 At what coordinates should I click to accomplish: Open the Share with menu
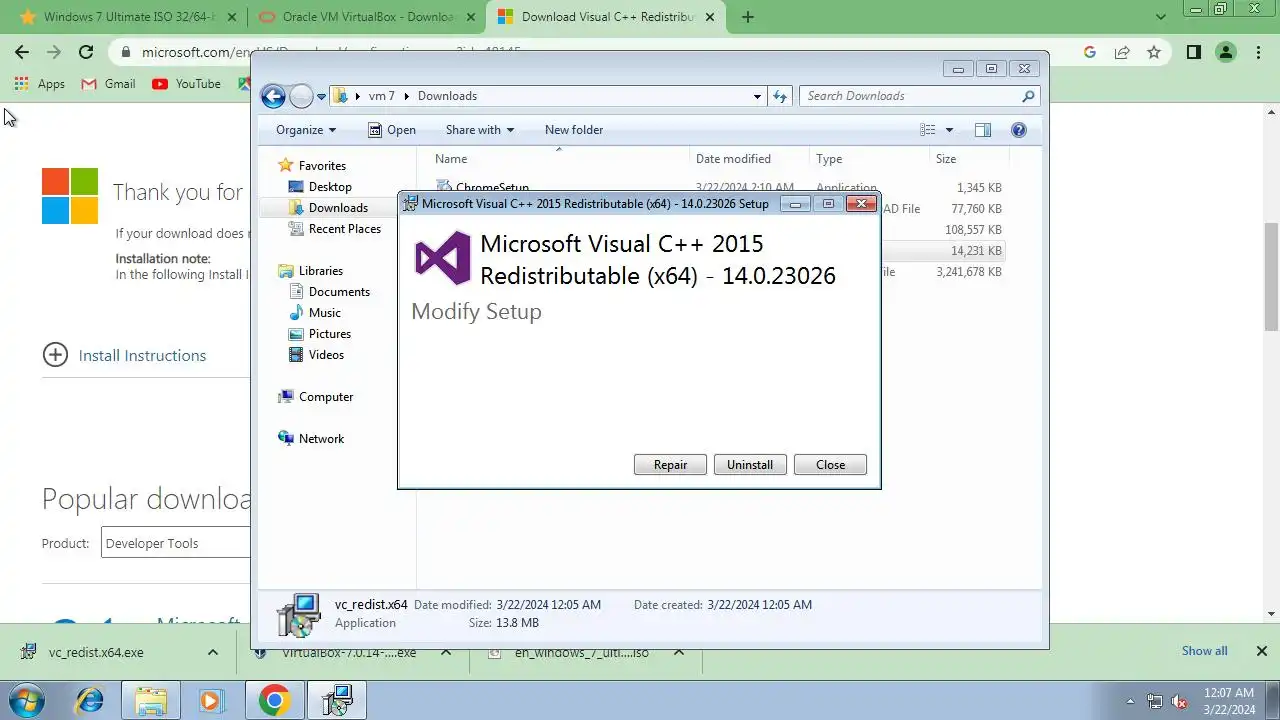point(480,130)
